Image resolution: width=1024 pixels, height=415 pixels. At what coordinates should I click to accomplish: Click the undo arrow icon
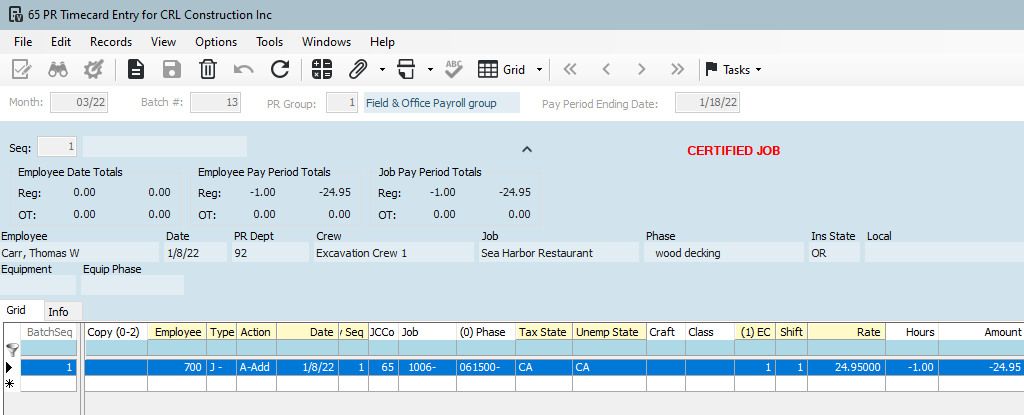pos(244,69)
